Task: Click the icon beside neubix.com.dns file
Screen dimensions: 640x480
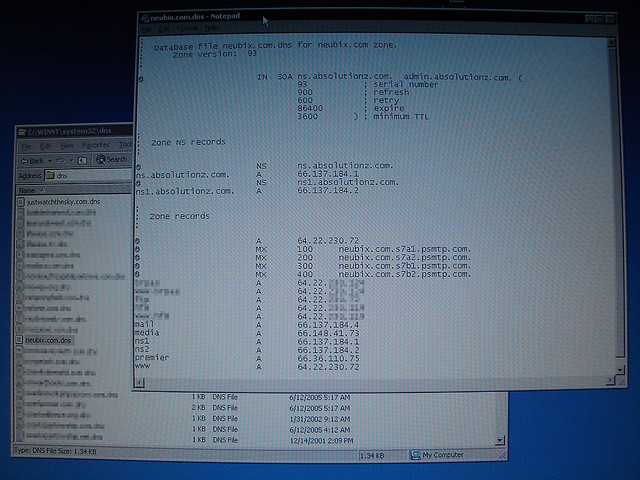Action: (19, 340)
